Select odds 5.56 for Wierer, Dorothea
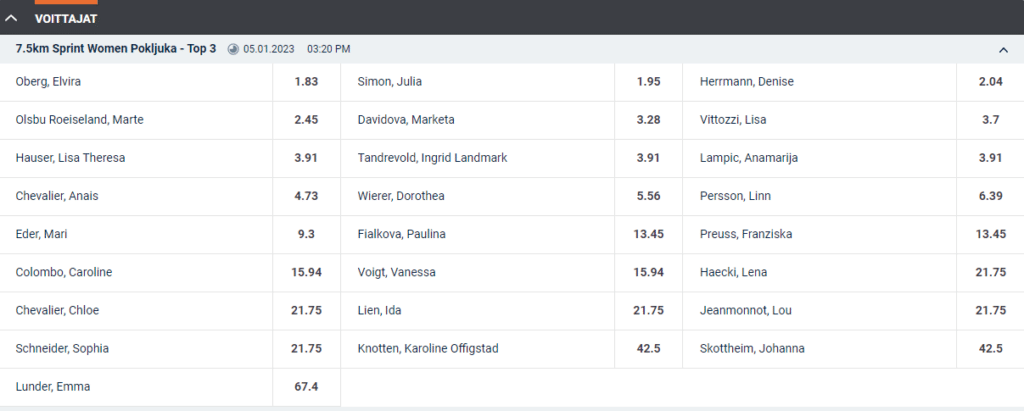1024x411 pixels. [648, 196]
